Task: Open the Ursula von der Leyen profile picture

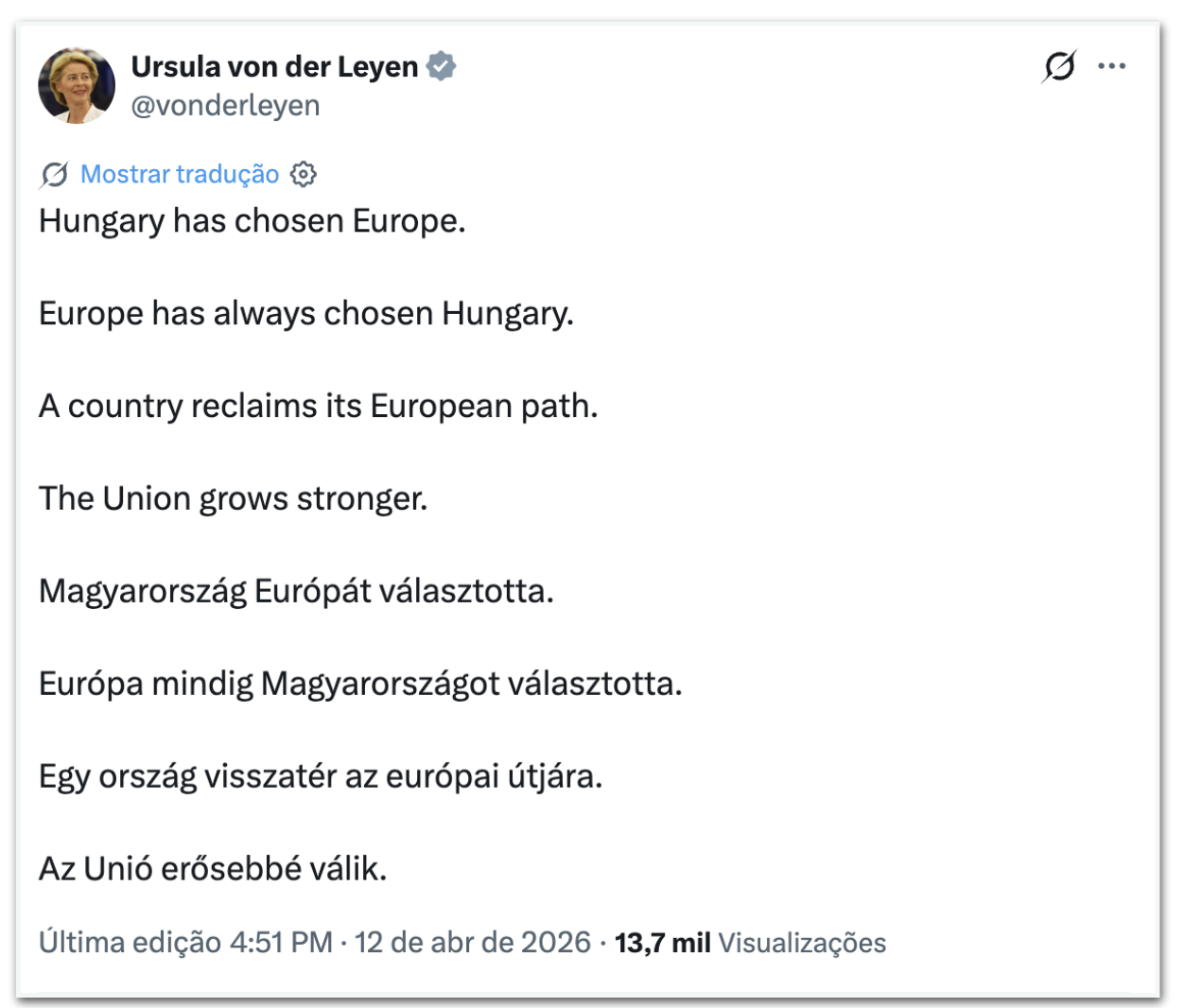Action: [76, 85]
